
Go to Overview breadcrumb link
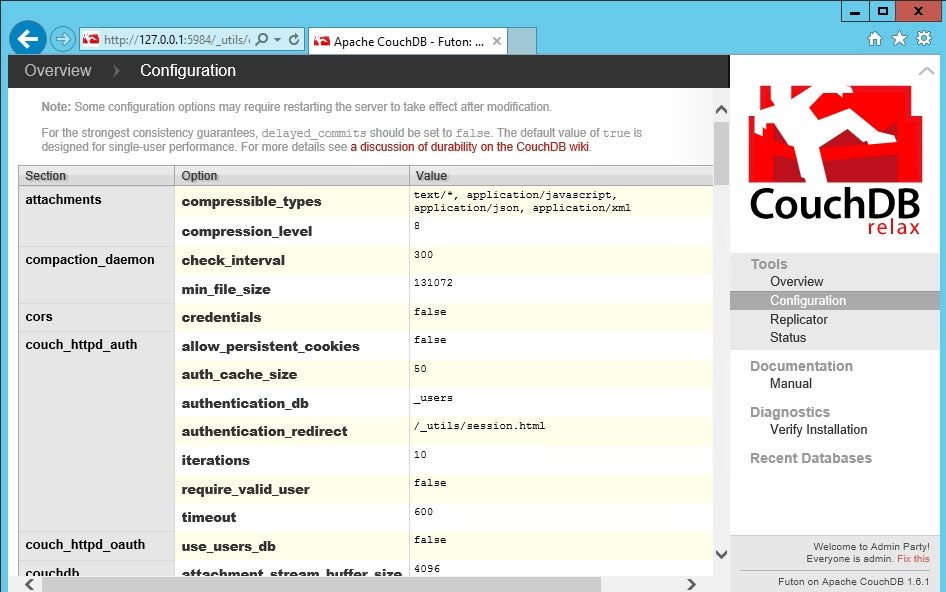[58, 71]
